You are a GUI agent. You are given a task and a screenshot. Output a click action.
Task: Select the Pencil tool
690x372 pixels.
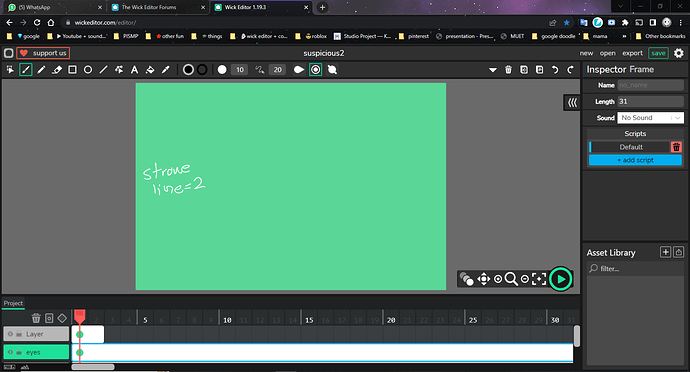pos(41,70)
